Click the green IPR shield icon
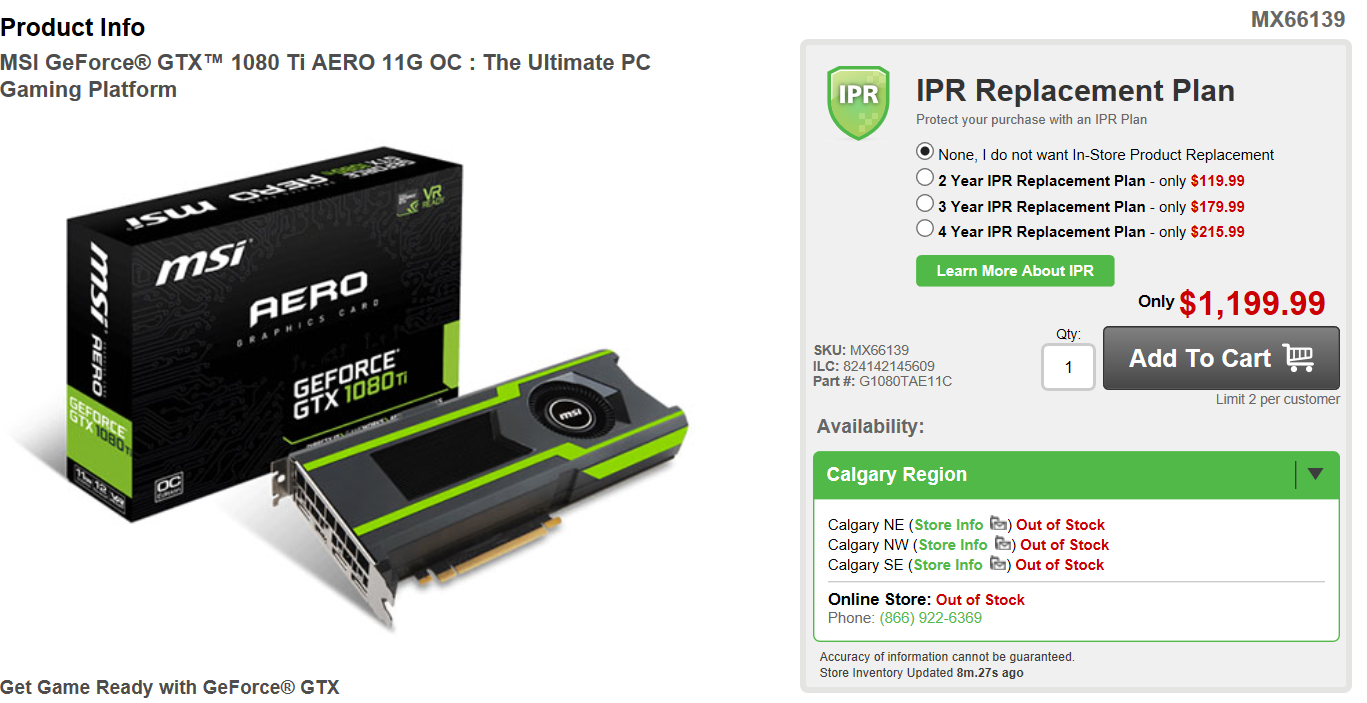 click(858, 102)
